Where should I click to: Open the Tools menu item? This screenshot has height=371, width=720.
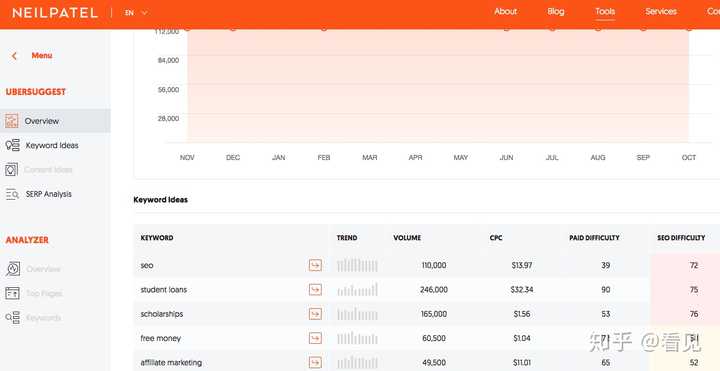(605, 11)
